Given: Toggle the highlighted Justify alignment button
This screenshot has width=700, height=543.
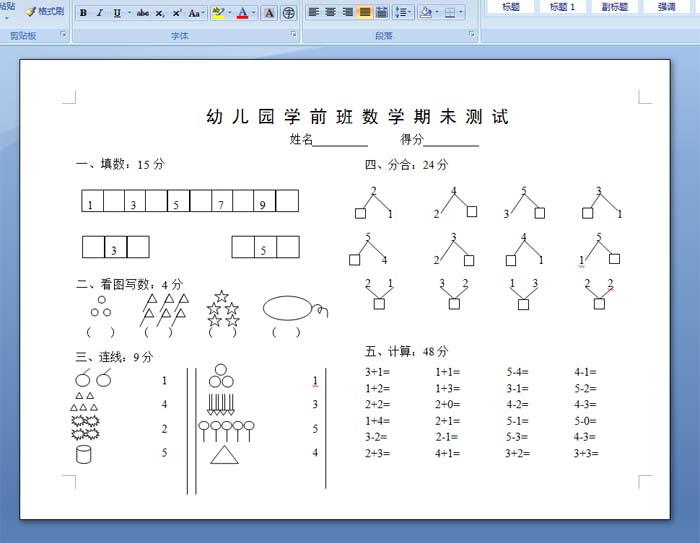Looking at the screenshot, I should point(365,13).
